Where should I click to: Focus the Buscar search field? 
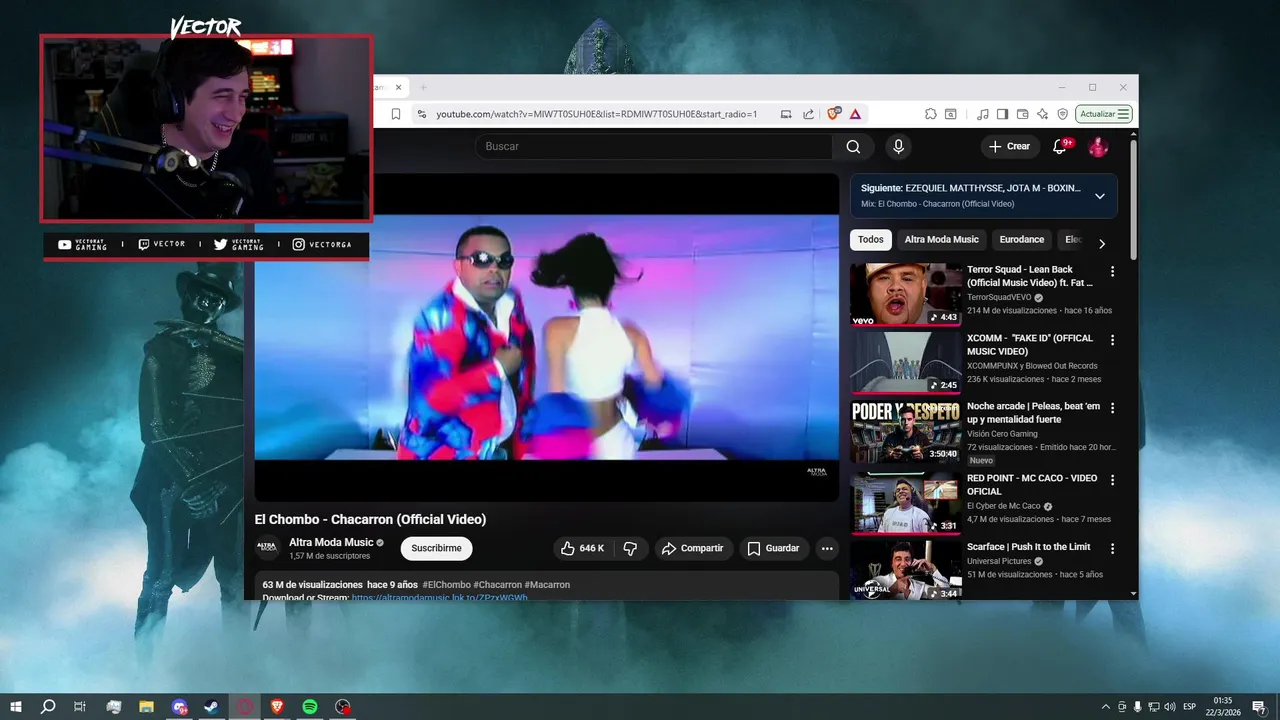click(653, 146)
